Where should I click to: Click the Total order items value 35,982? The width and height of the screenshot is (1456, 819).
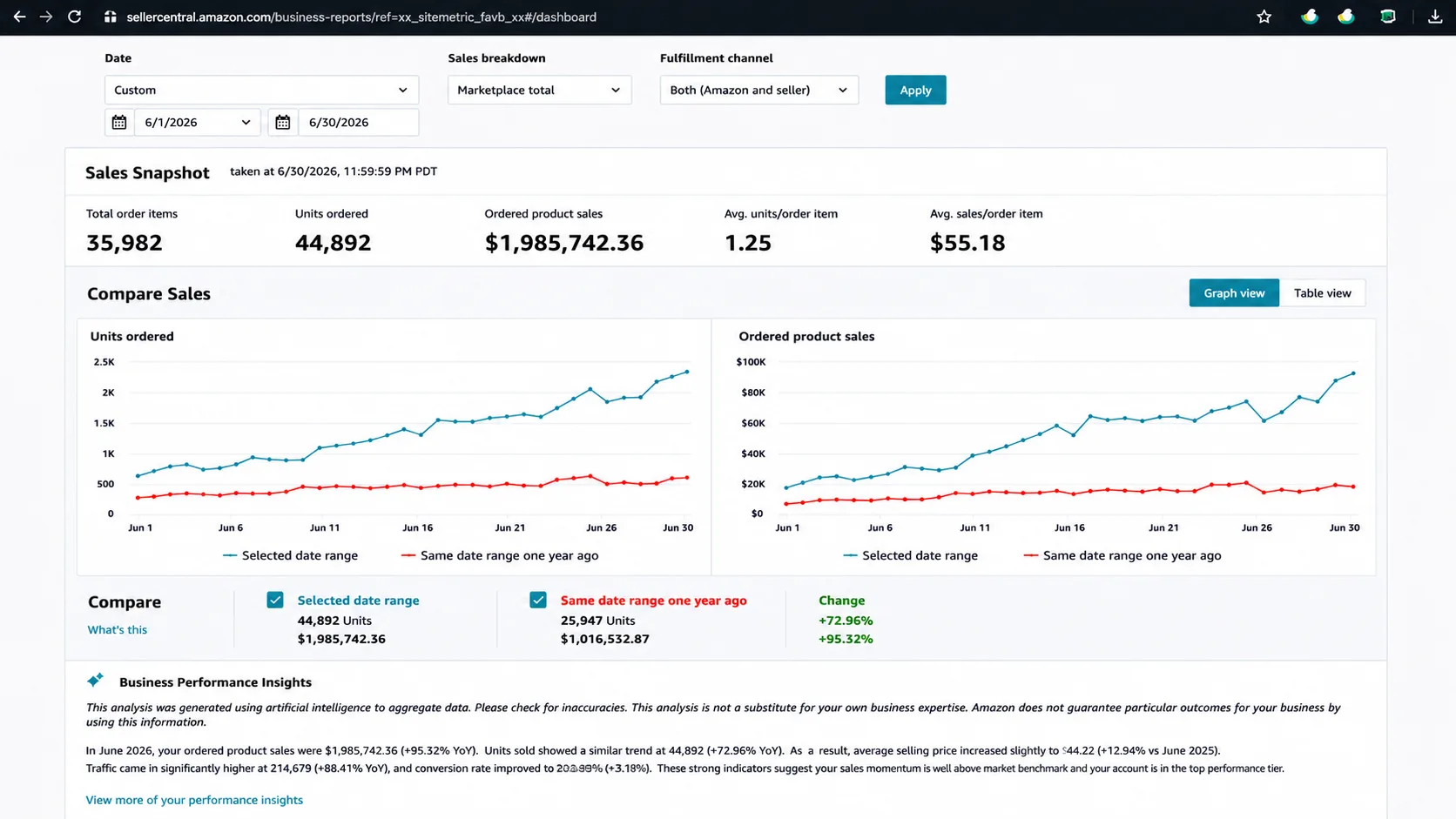(124, 243)
